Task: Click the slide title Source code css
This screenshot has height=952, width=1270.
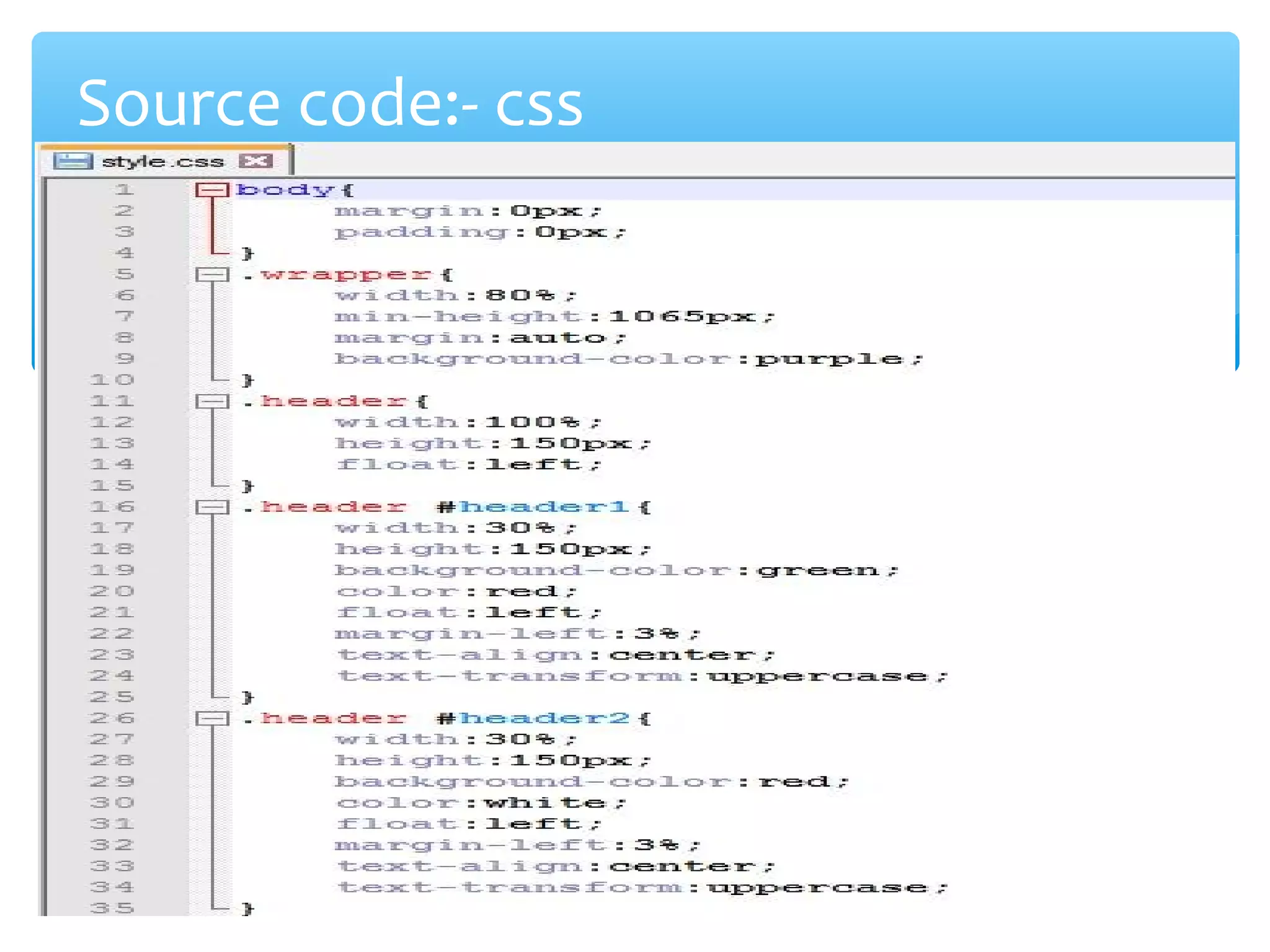Action: (330, 103)
